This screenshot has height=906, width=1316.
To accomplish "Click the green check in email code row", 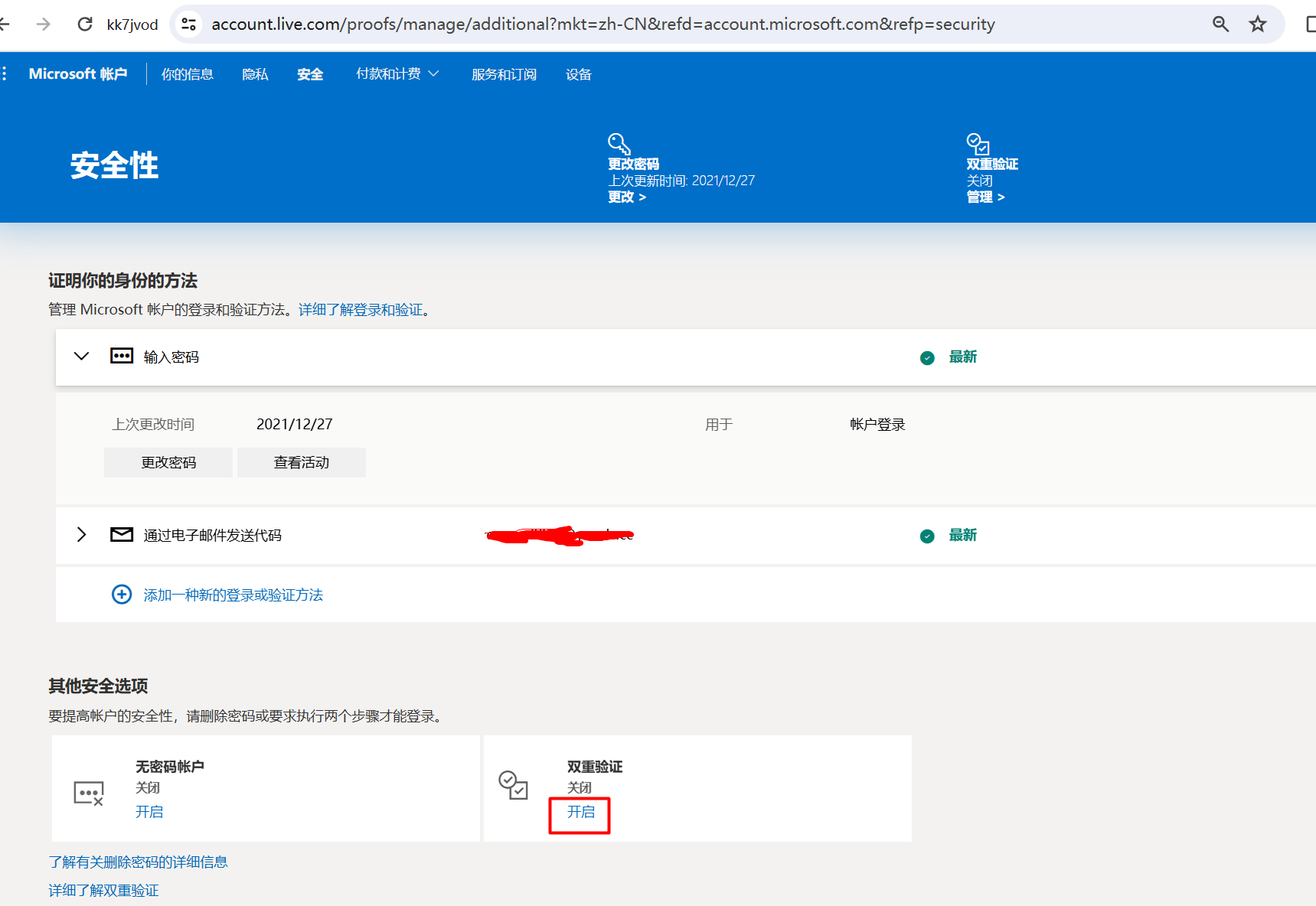I will pos(927,536).
